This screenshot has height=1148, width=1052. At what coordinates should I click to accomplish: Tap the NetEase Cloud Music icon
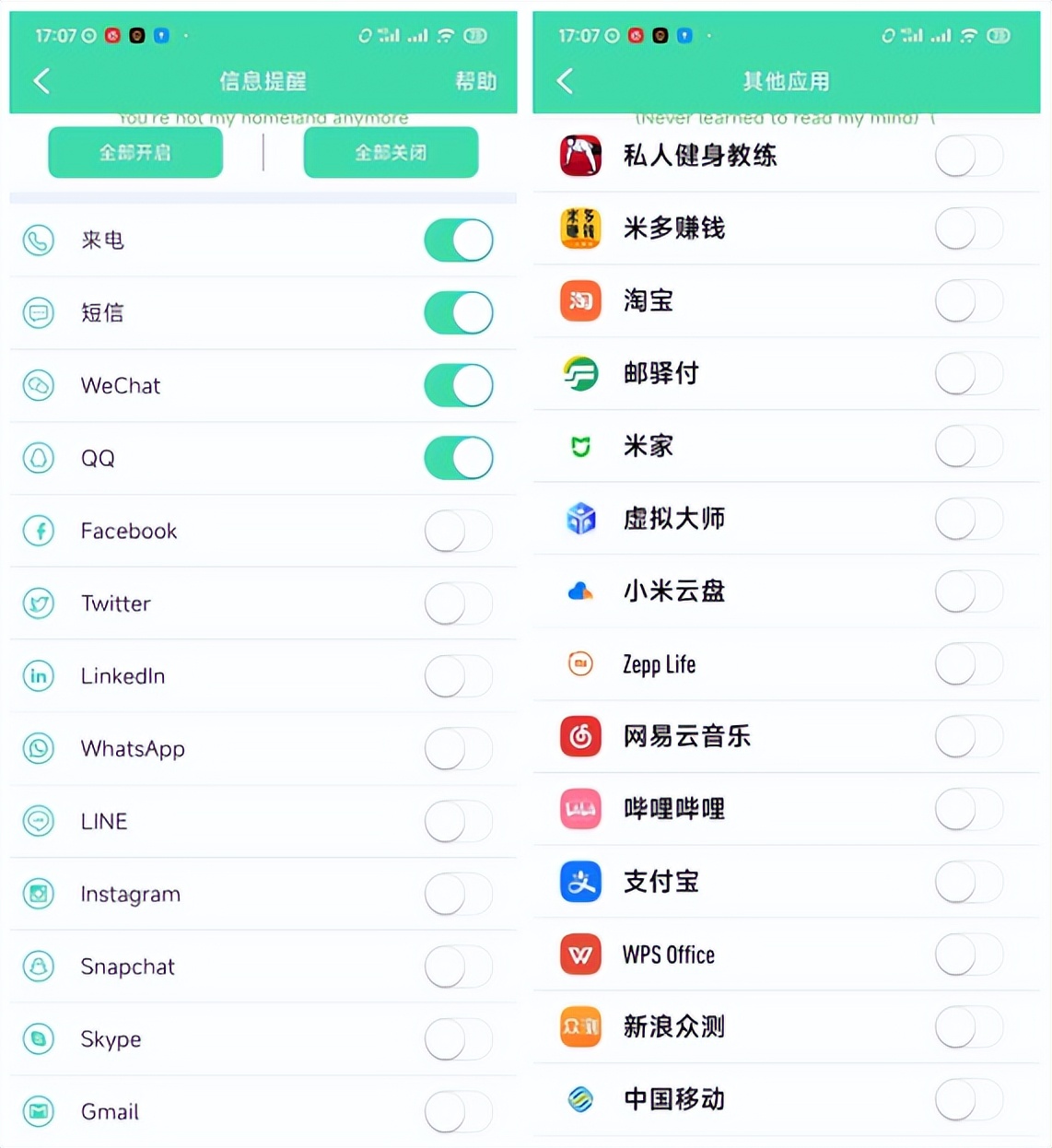pyautogui.click(x=580, y=736)
